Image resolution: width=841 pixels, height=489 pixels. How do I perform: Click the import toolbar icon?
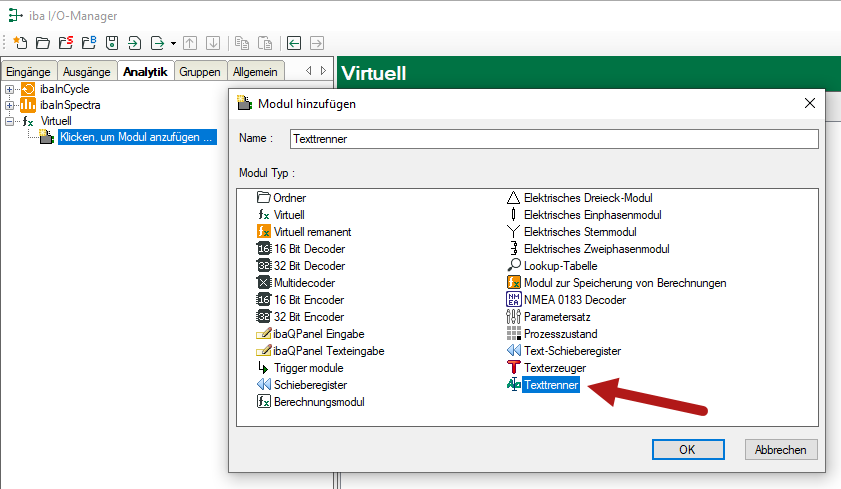(x=135, y=43)
